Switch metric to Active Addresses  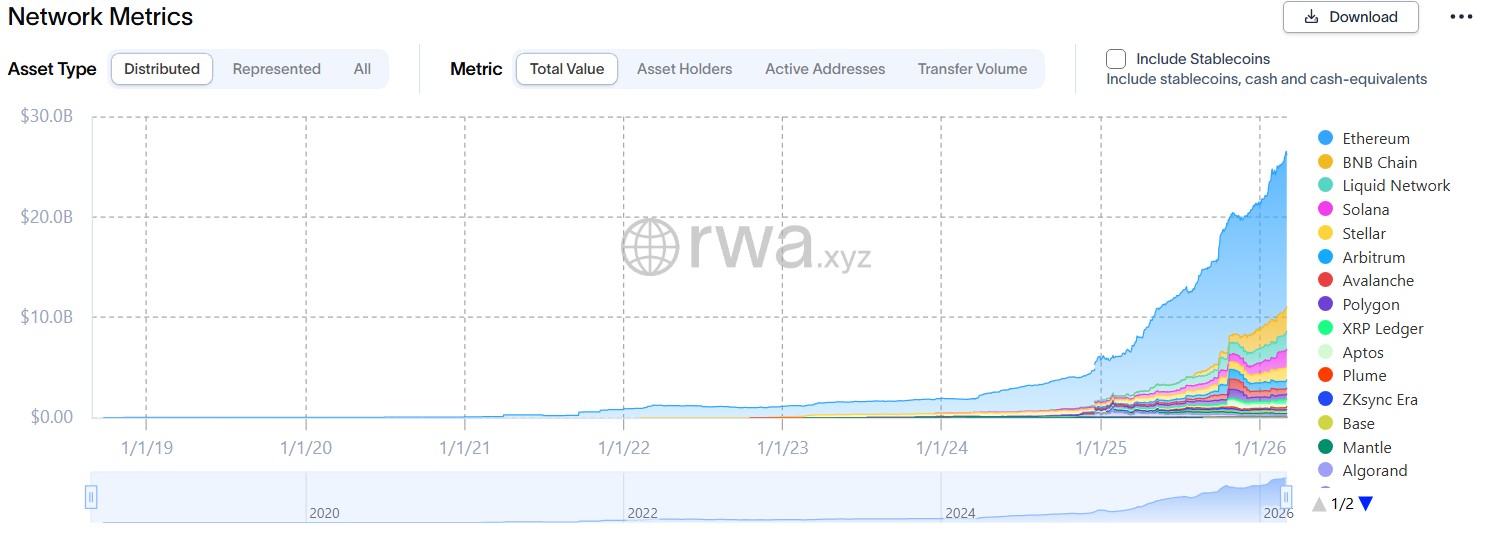825,69
